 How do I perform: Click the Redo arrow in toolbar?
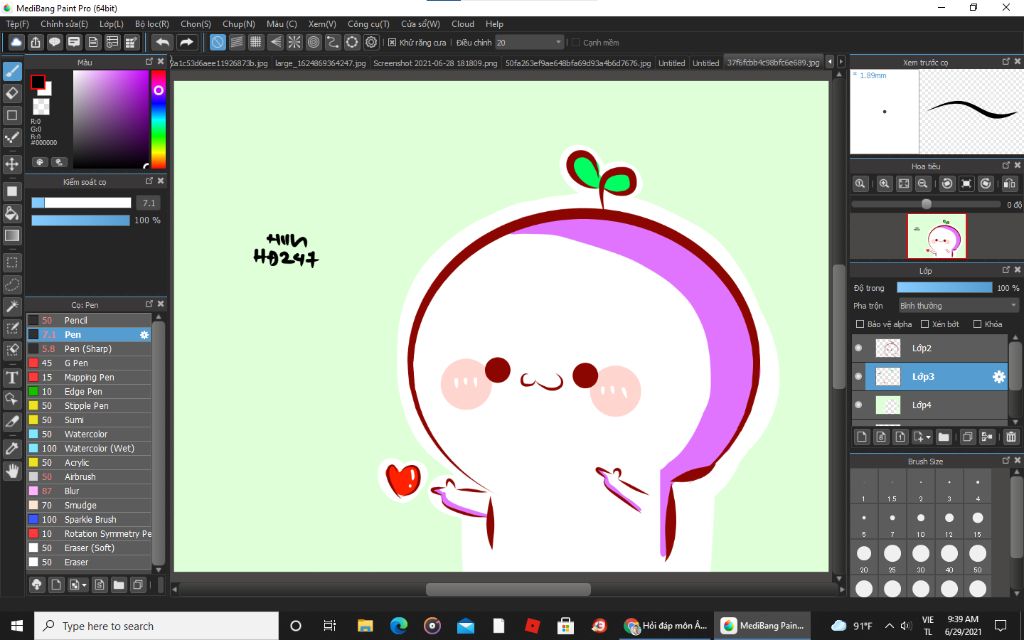[x=187, y=42]
